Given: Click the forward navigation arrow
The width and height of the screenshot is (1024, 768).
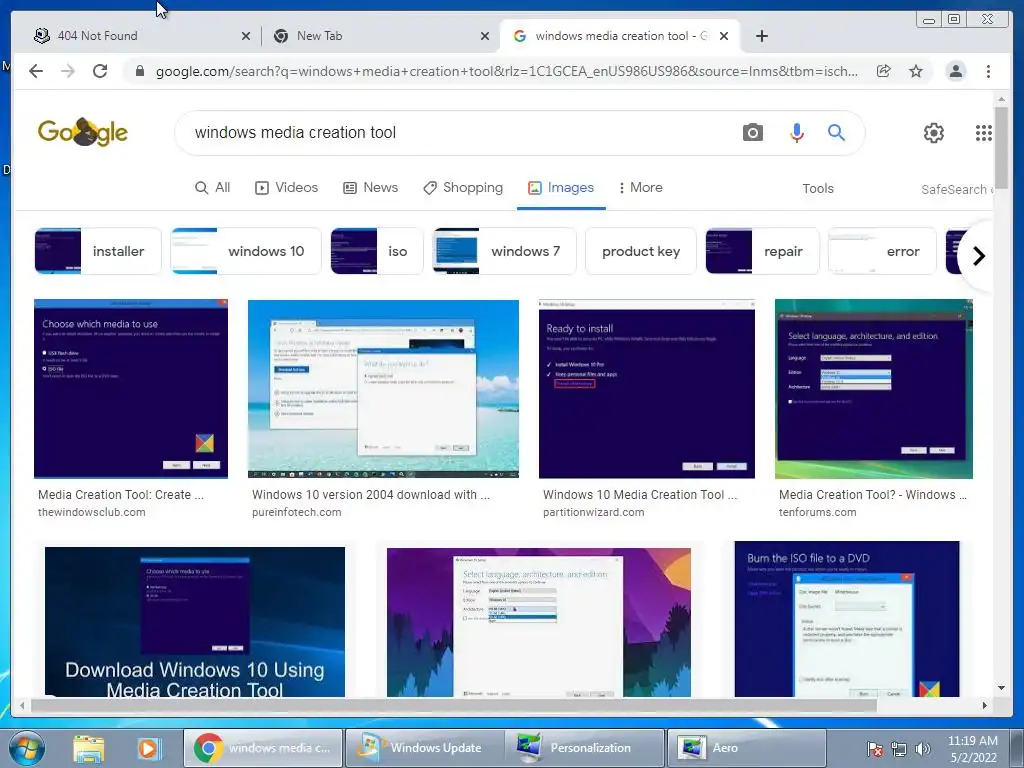Looking at the screenshot, I should (68, 71).
